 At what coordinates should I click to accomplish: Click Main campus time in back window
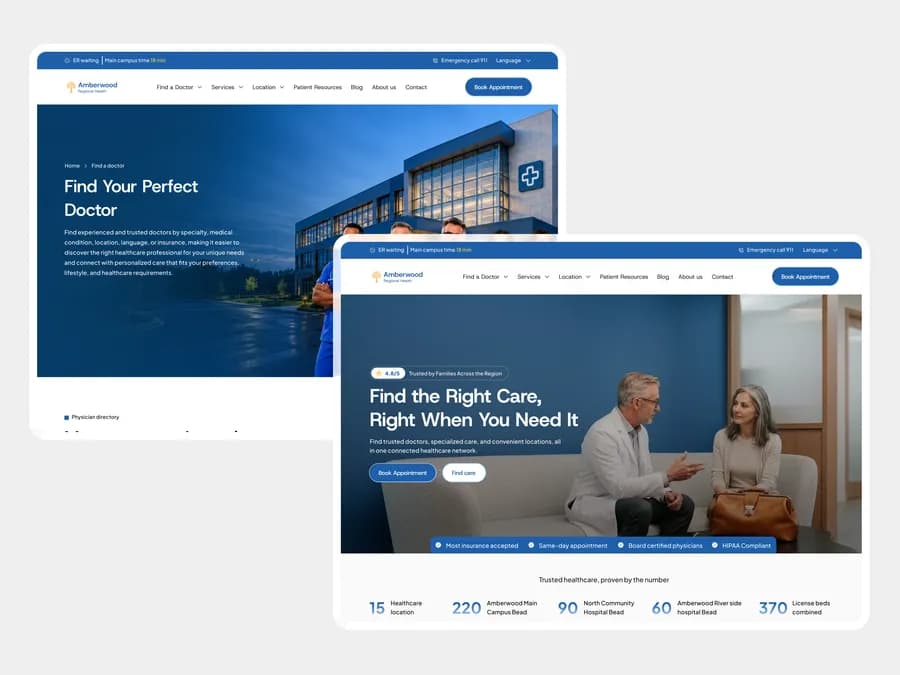coord(135,60)
